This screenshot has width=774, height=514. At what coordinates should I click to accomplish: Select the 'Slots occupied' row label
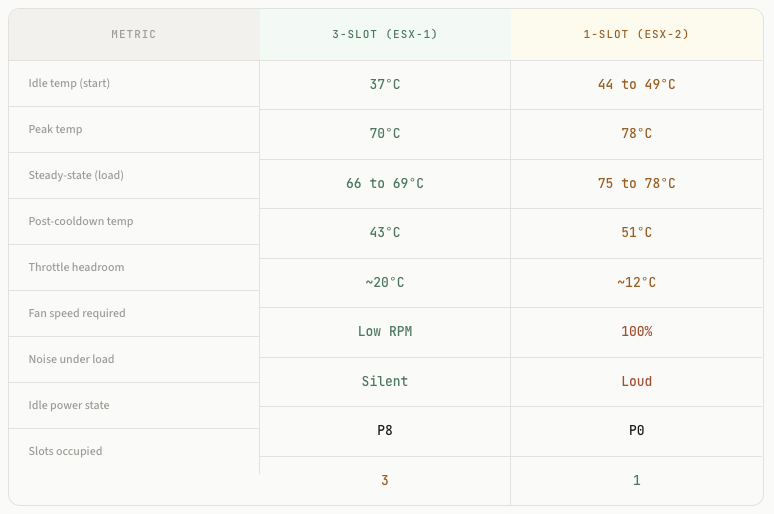pyautogui.click(x=66, y=451)
